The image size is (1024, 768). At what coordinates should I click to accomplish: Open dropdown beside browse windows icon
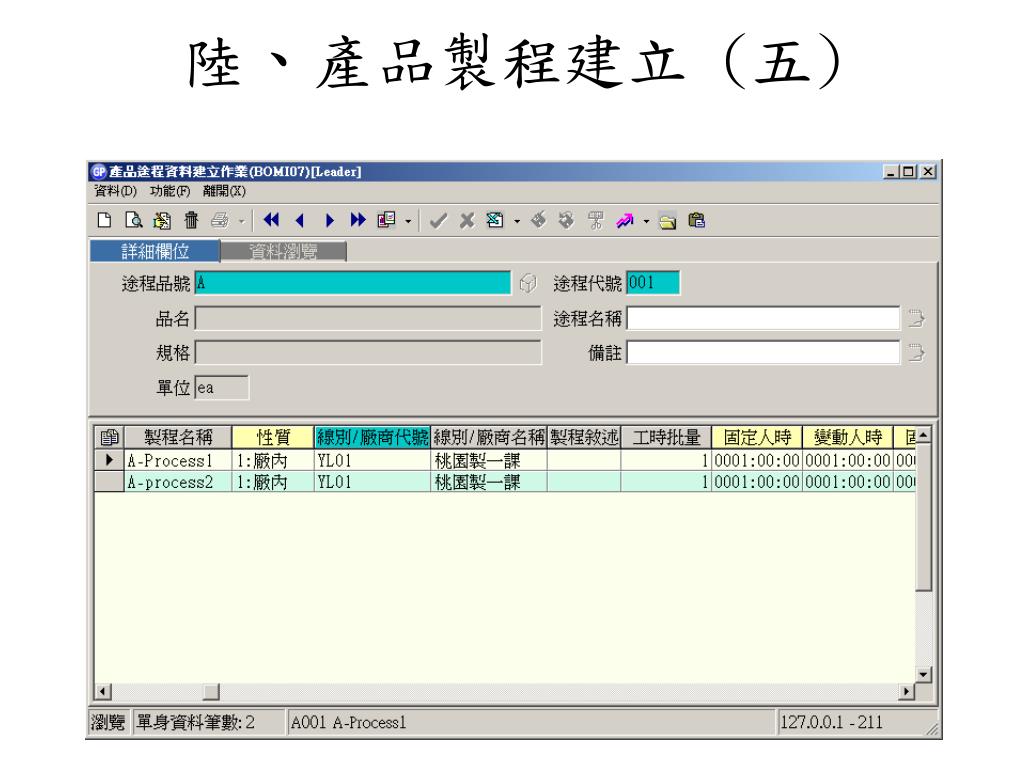point(408,221)
